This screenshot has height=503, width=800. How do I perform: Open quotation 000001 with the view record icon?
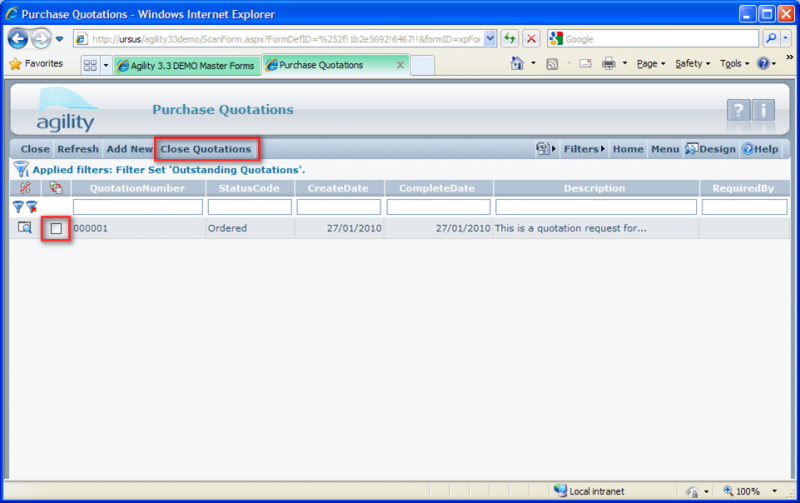coord(24,228)
